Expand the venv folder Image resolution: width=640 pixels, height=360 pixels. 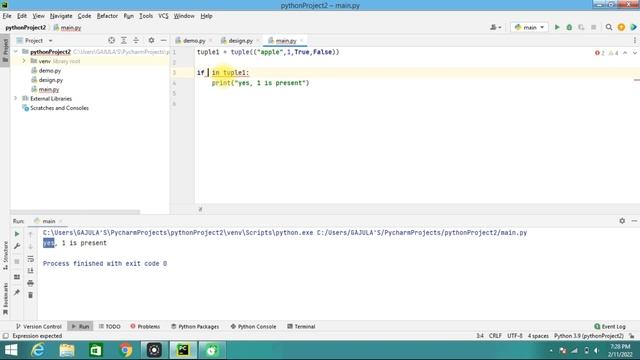[x=24, y=61]
